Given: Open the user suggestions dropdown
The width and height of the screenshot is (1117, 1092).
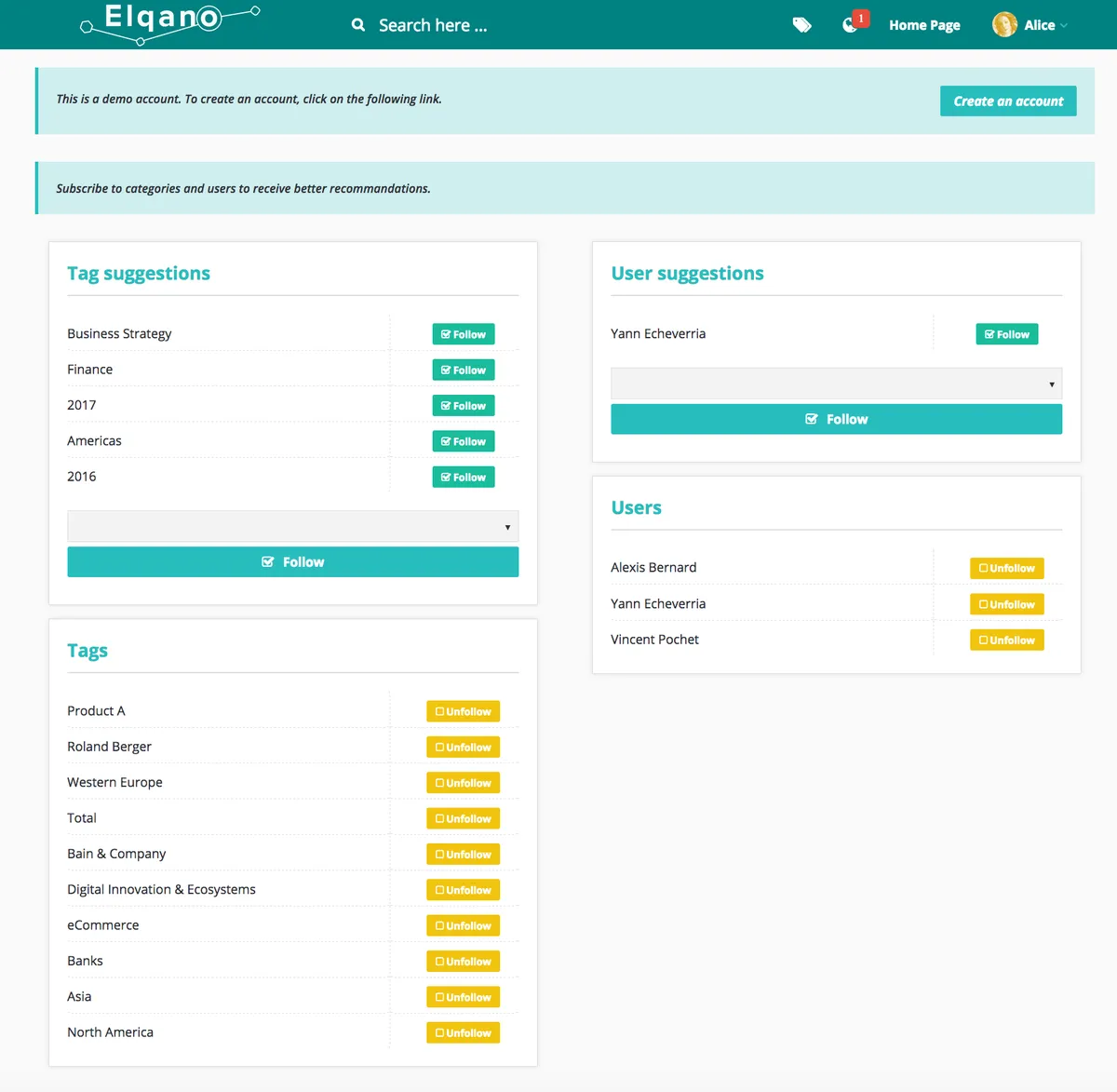Looking at the screenshot, I should pos(836,384).
